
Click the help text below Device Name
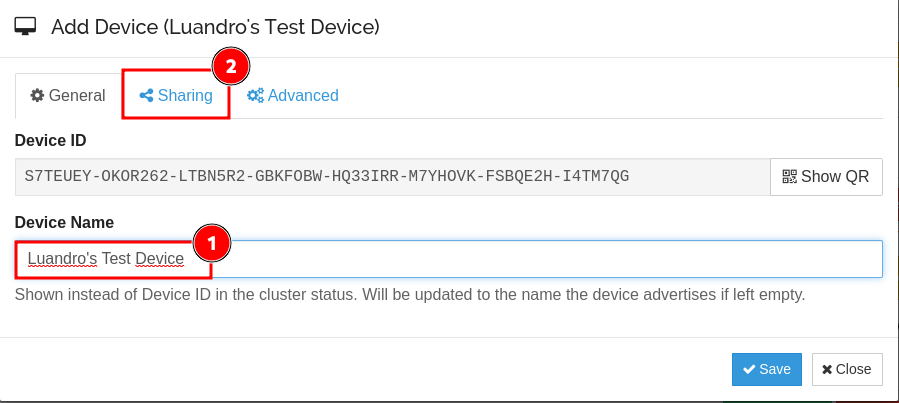tap(409, 295)
